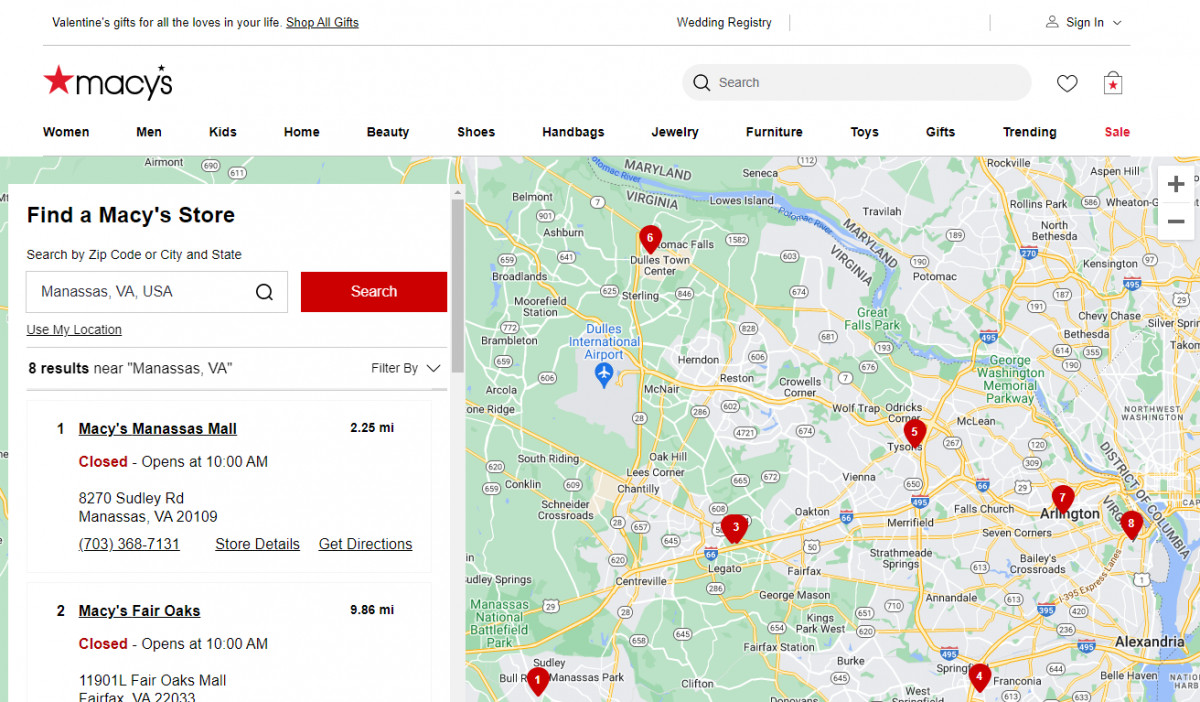Screen dimensions: 1200x702
Task: Click the account person icon
Action: (1052, 22)
